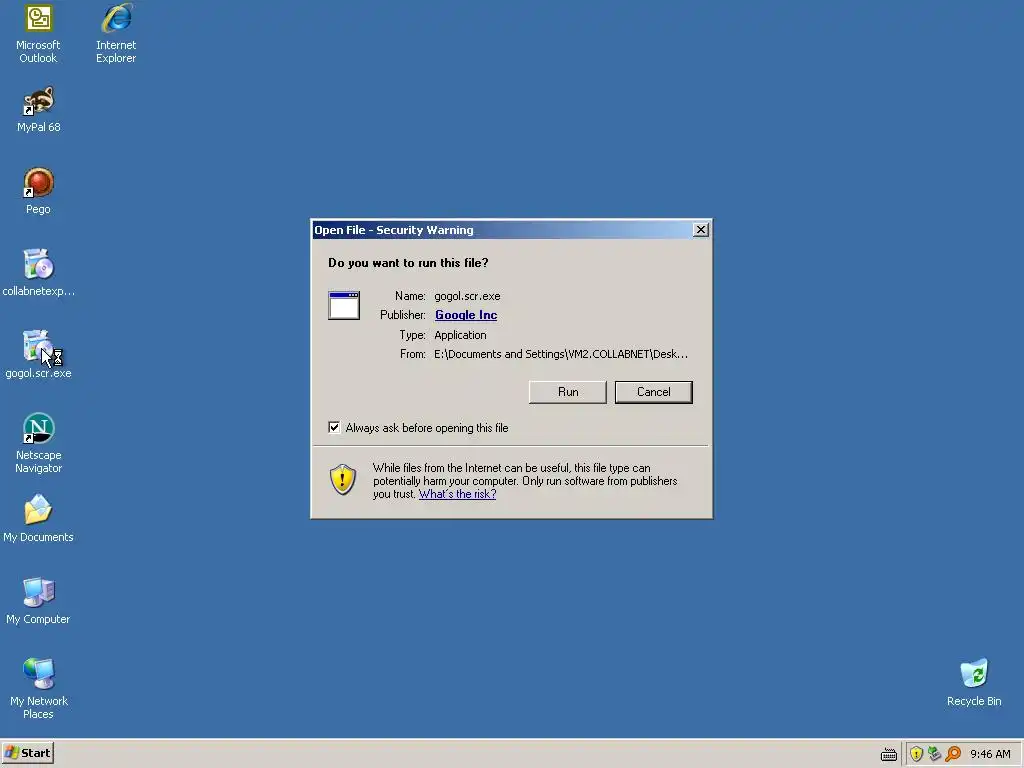The image size is (1024, 768).
Task: Click the network connection tray icon
Action: click(x=935, y=754)
